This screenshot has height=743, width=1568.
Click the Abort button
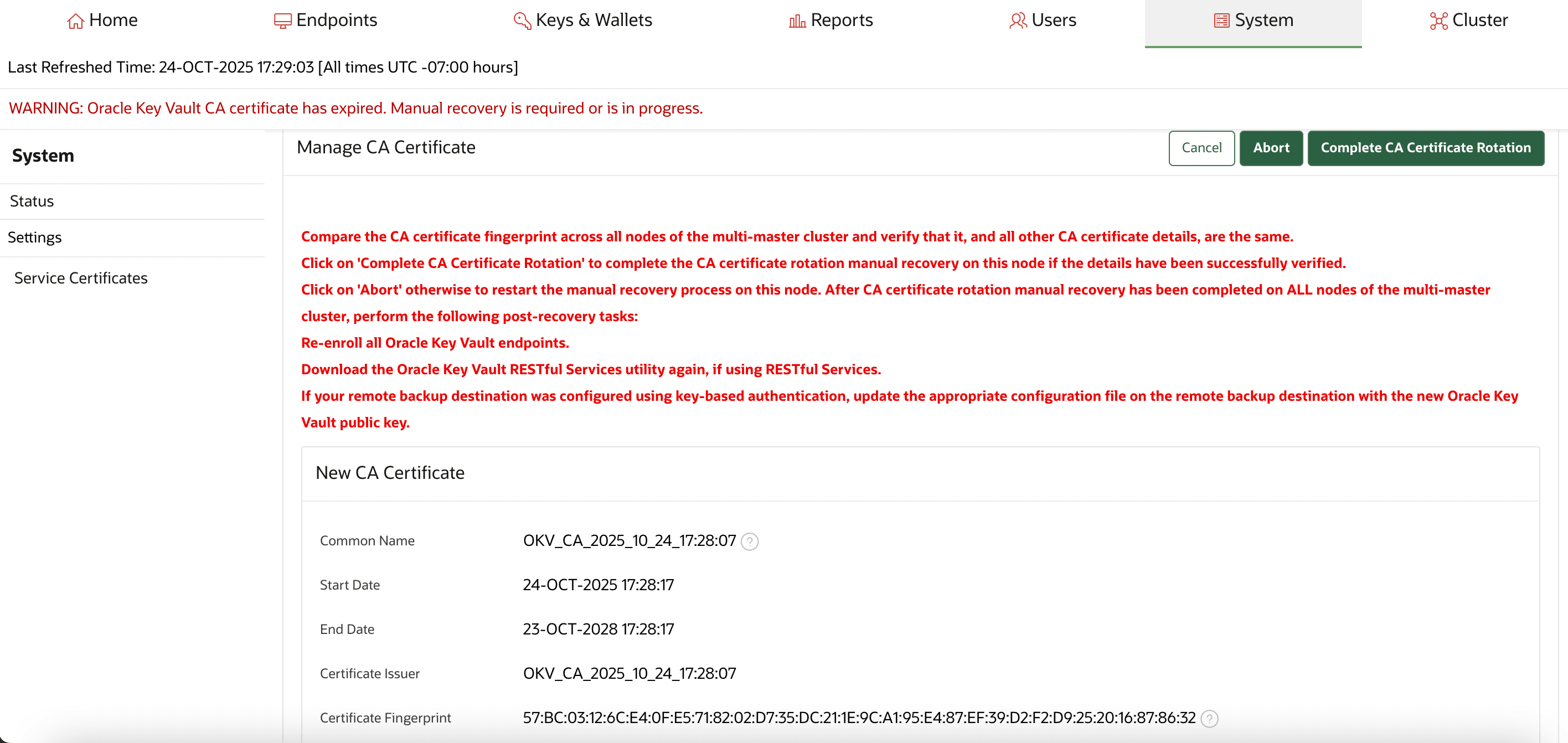click(x=1271, y=148)
